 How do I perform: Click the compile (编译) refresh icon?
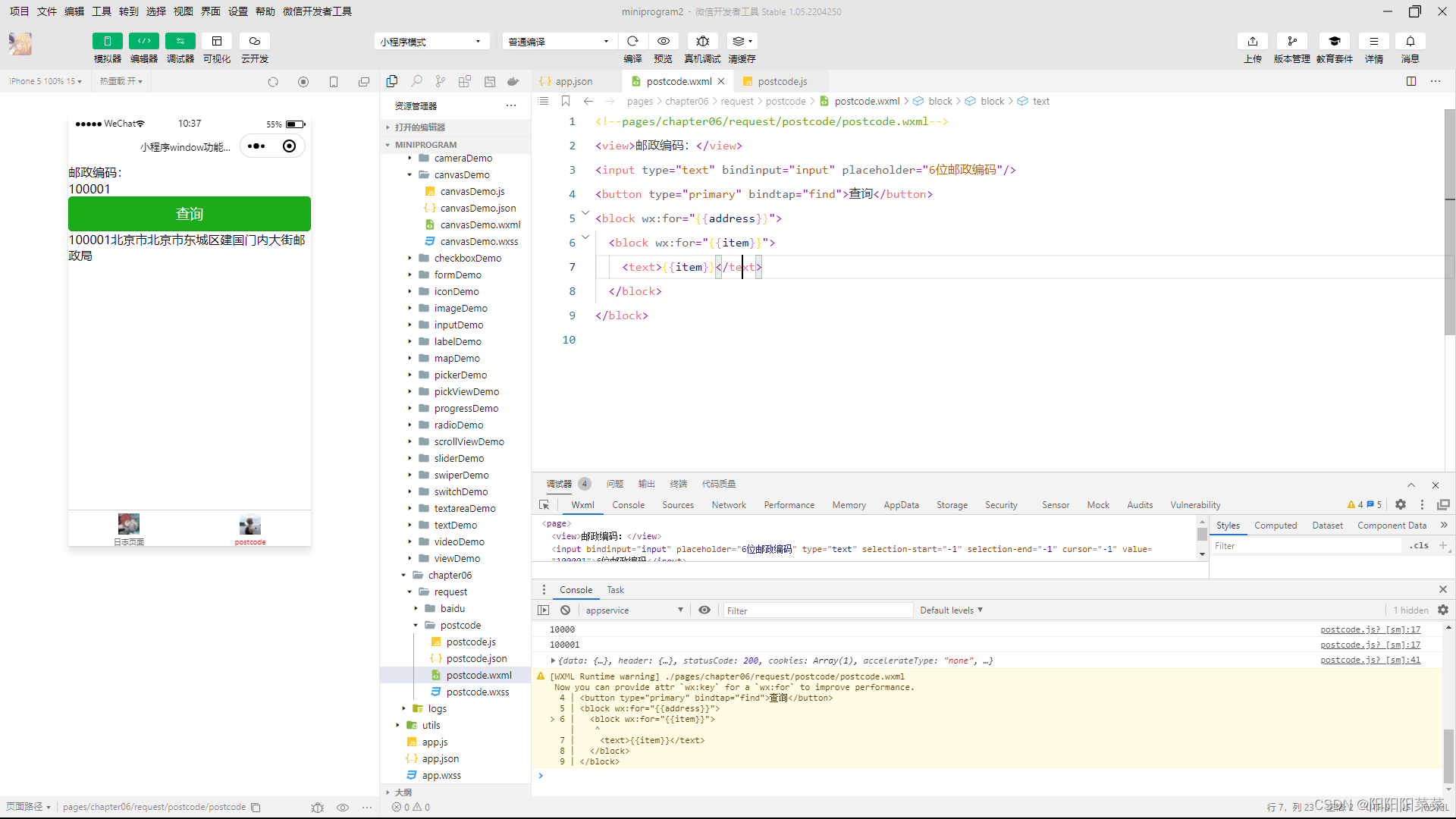click(632, 41)
